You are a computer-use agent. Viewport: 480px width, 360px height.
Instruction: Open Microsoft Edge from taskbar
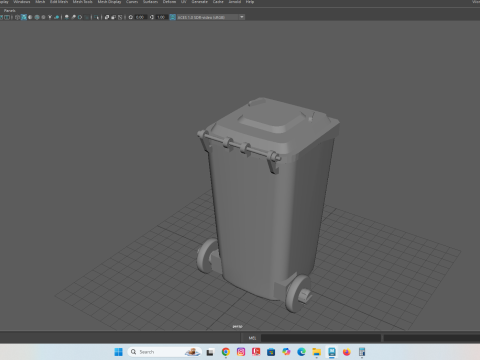click(301, 352)
